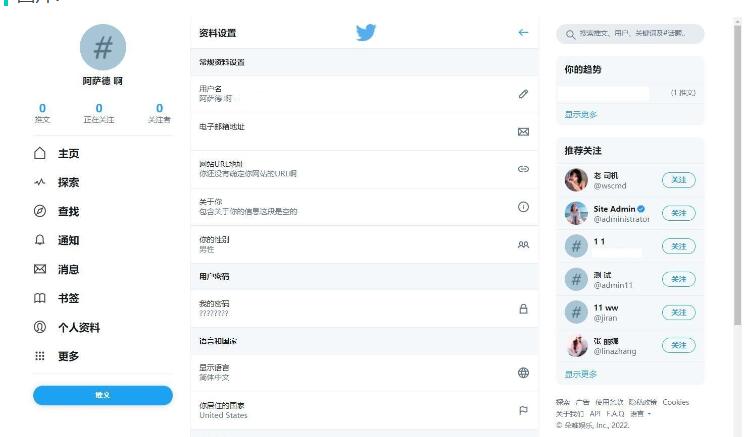This screenshot has height=437, width=744.
Task: Click the pulse icon beside 探索
Action: 40,182
